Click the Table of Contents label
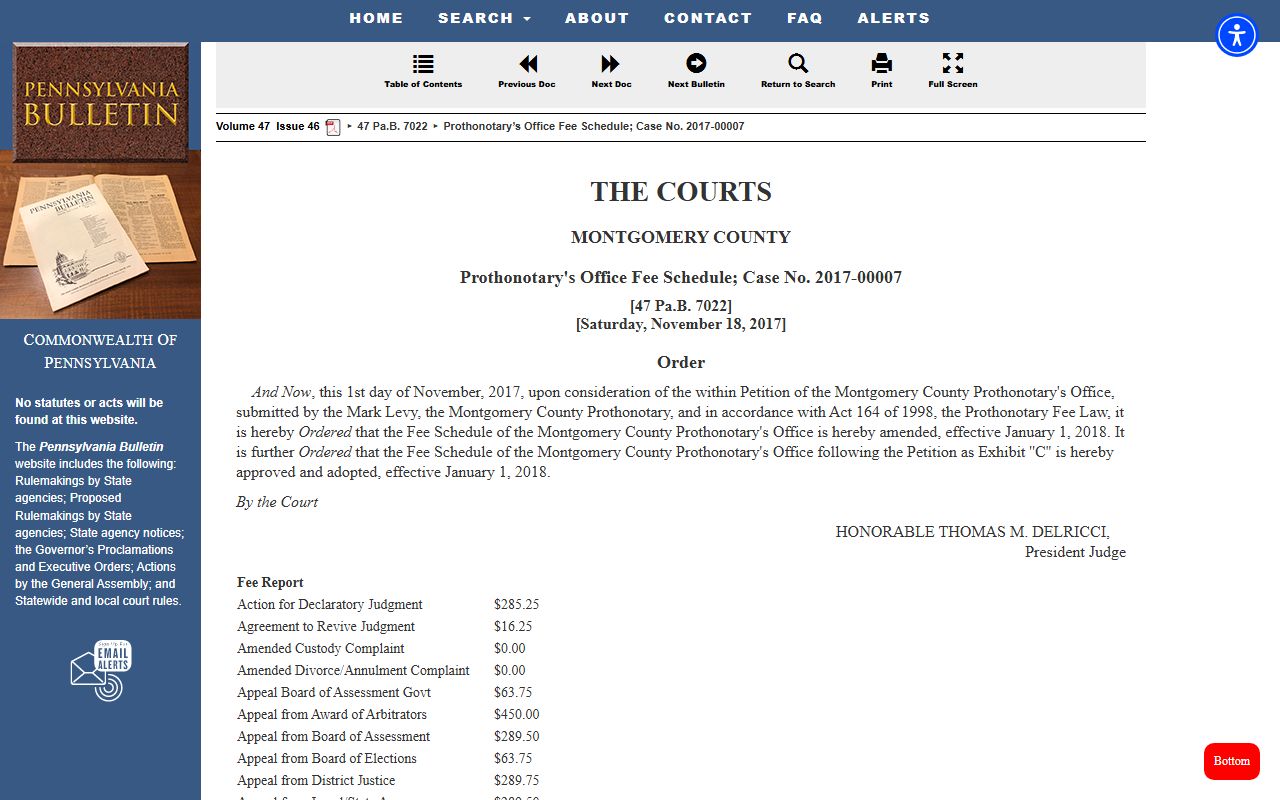The width and height of the screenshot is (1280, 800). point(423,84)
